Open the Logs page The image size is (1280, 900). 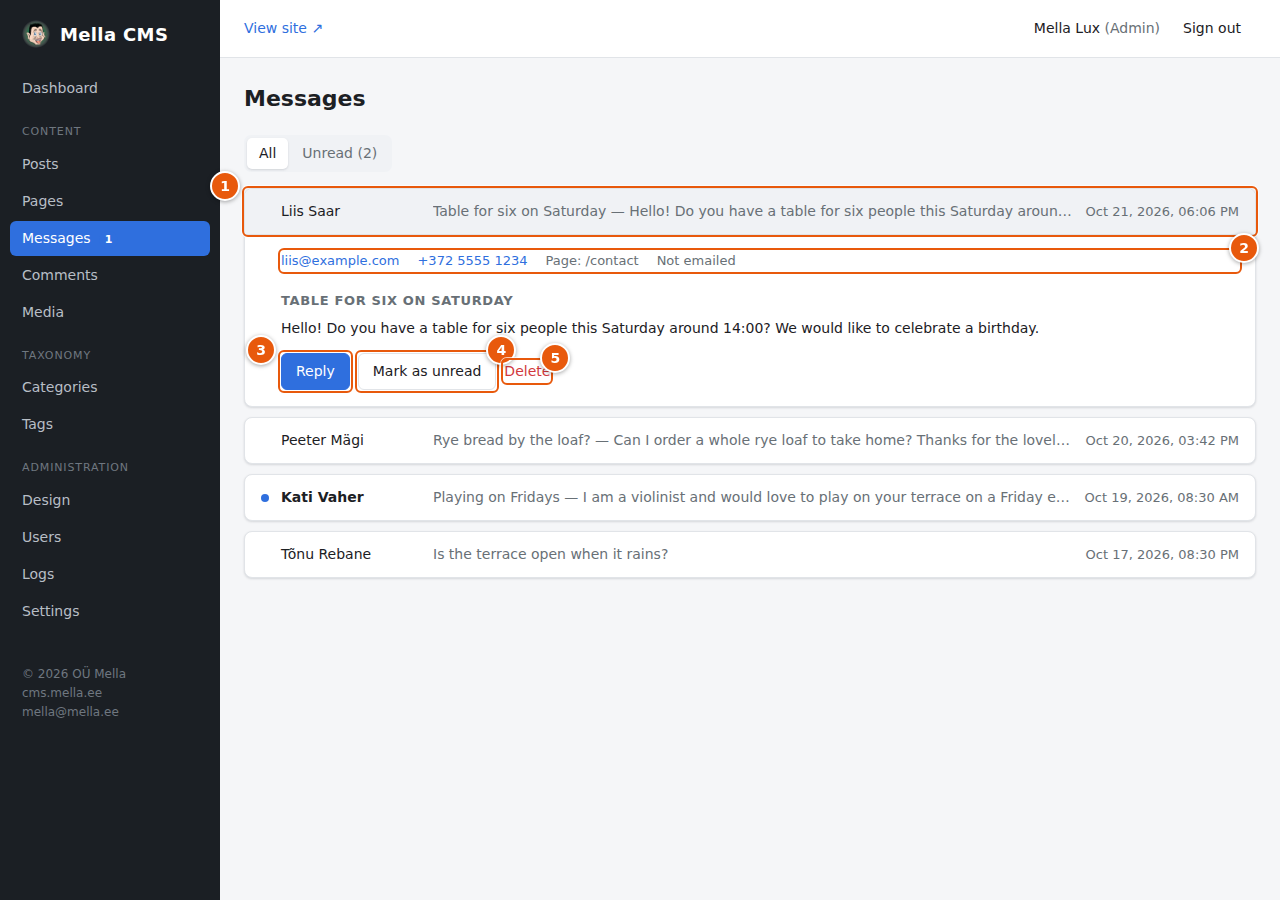[x=110, y=574]
